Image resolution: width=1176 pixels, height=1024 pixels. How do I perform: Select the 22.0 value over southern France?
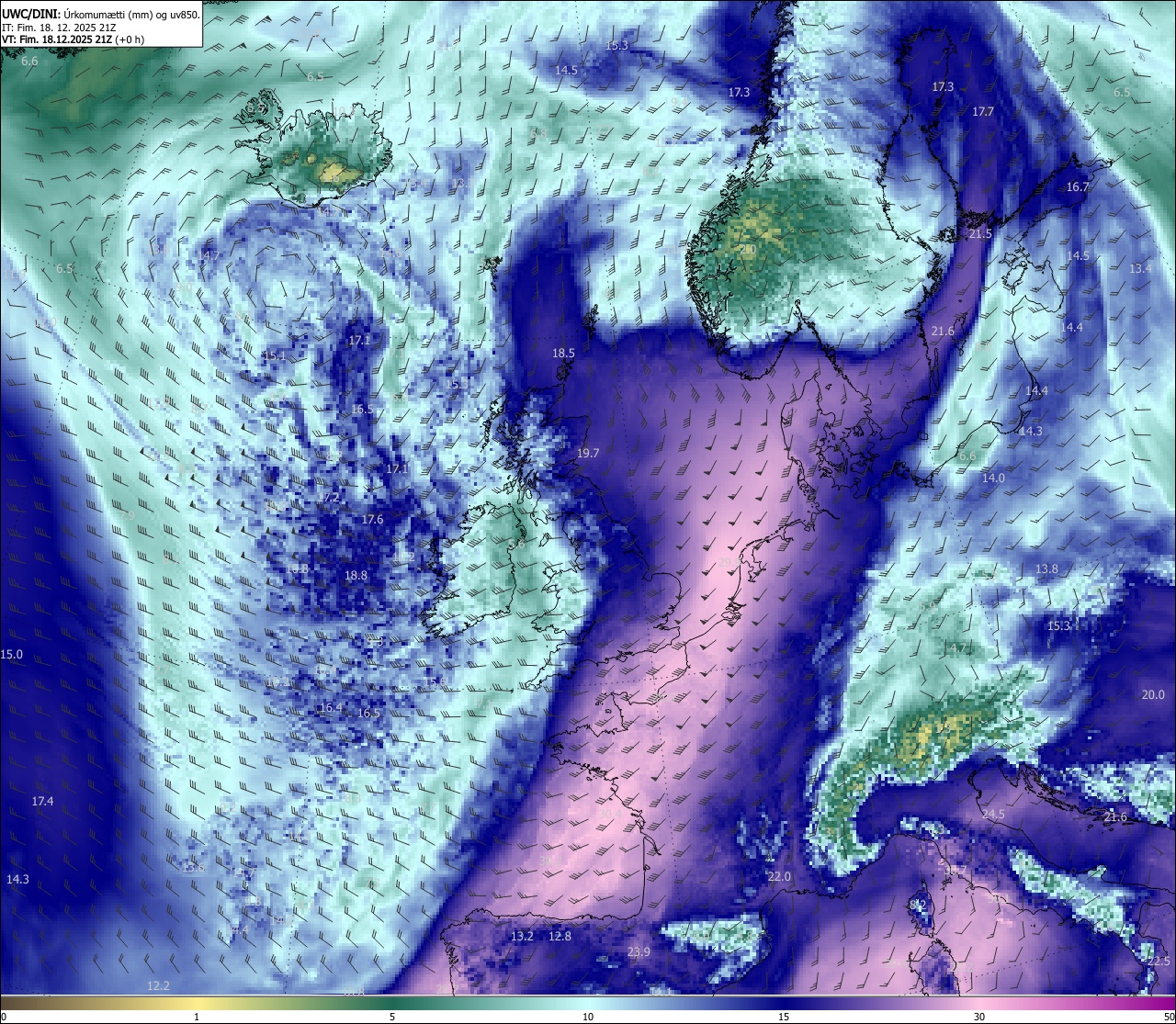(x=779, y=877)
